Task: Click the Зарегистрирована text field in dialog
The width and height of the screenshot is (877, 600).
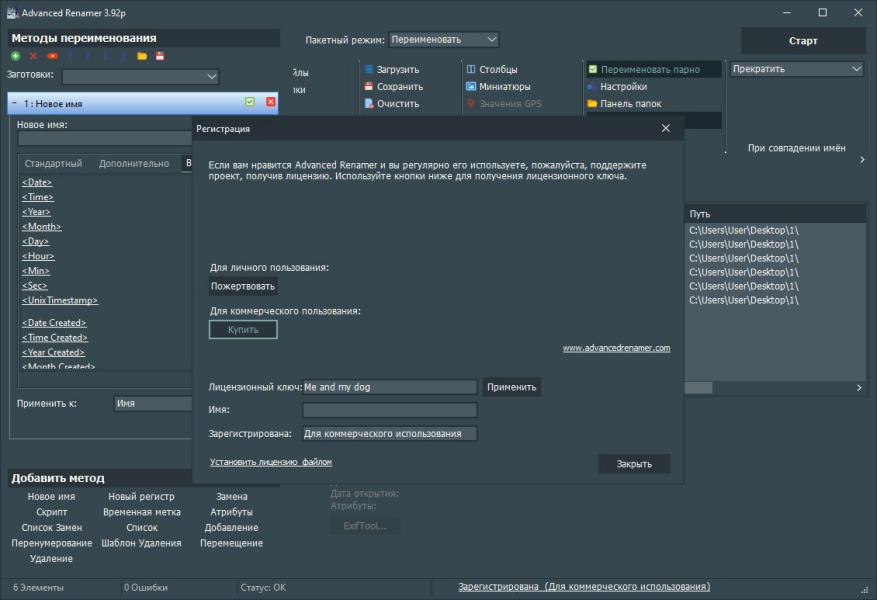Action: pos(390,433)
